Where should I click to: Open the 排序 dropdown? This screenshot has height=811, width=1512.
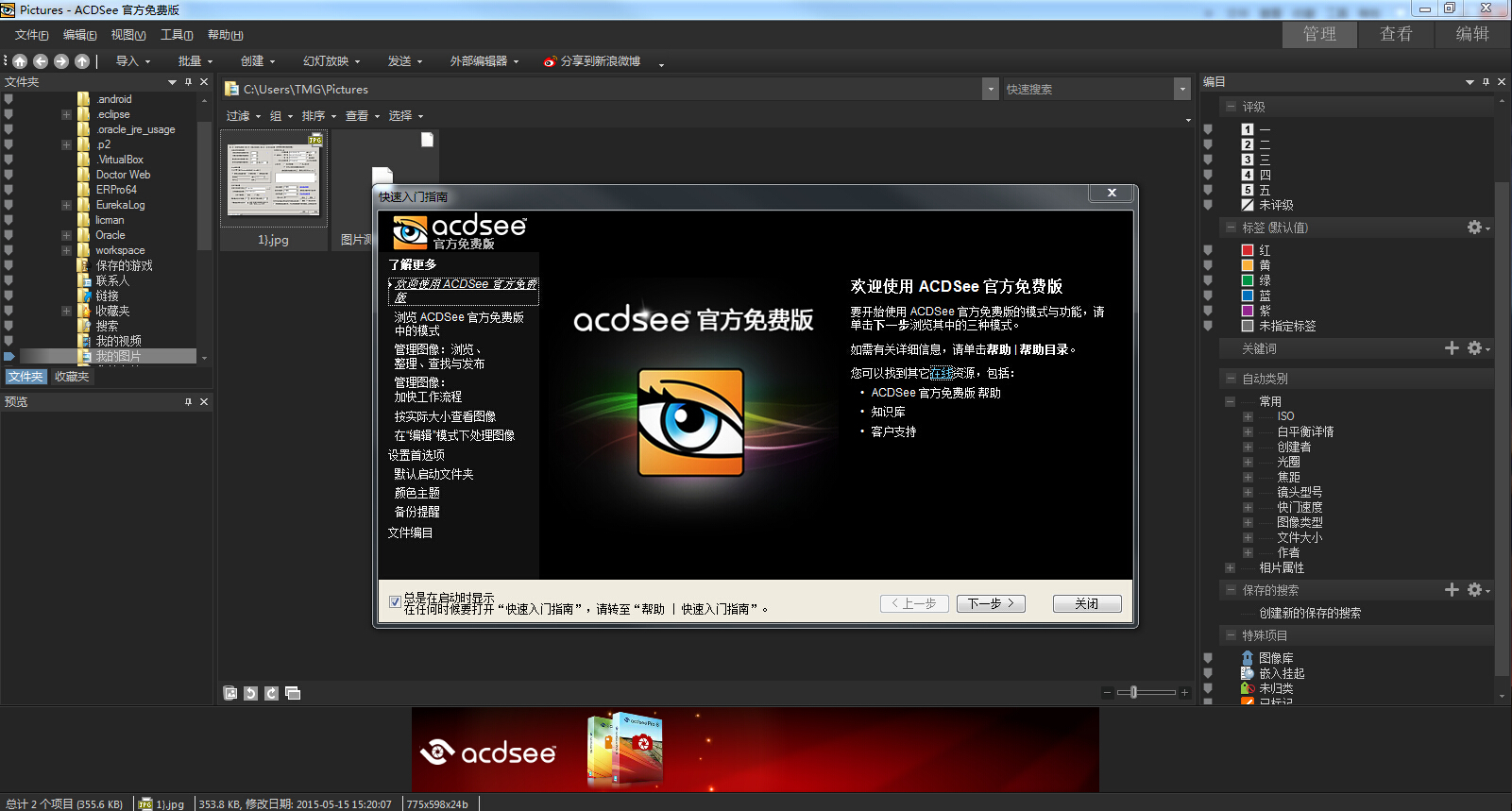pyautogui.click(x=319, y=116)
